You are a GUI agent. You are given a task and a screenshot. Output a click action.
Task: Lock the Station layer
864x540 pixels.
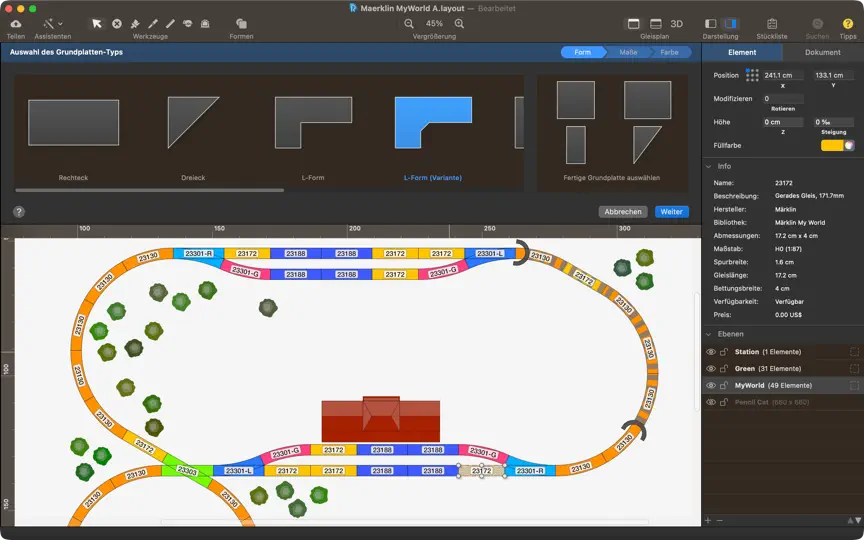tap(724, 352)
